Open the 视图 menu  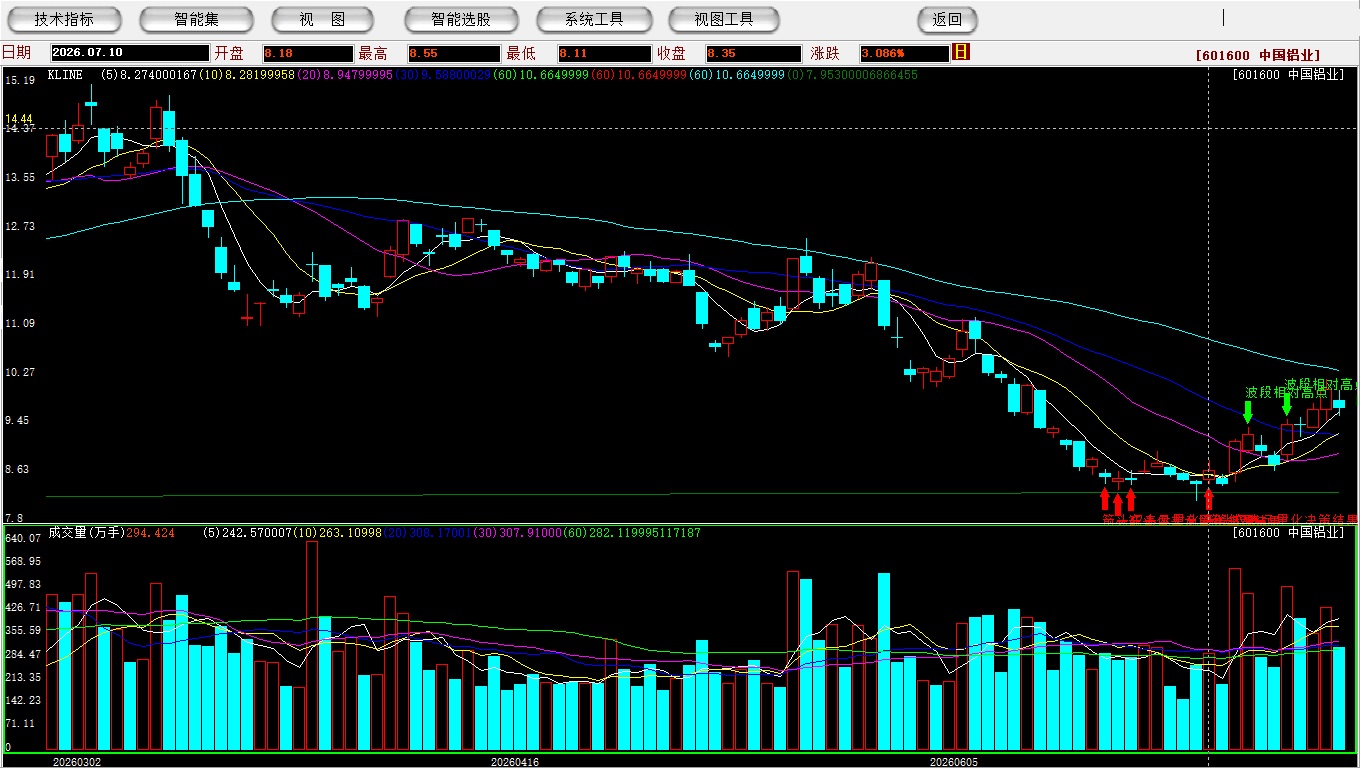[322, 19]
